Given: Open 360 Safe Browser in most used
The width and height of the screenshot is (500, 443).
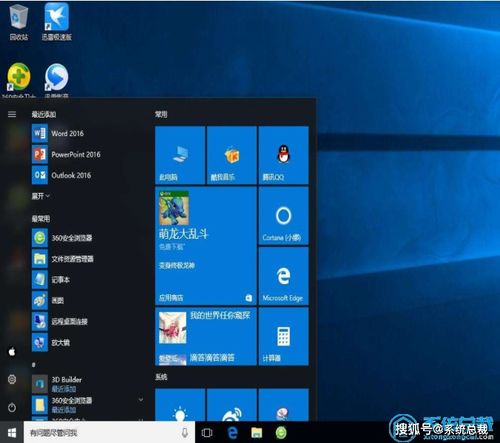Looking at the screenshot, I should pos(87,238).
